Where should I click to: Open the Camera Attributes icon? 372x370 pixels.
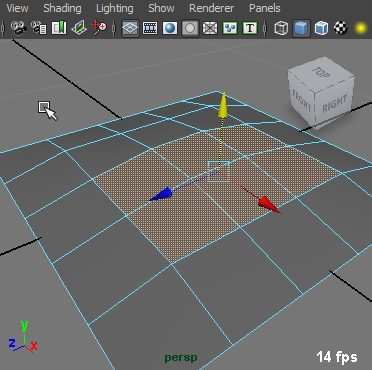coord(39,28)
